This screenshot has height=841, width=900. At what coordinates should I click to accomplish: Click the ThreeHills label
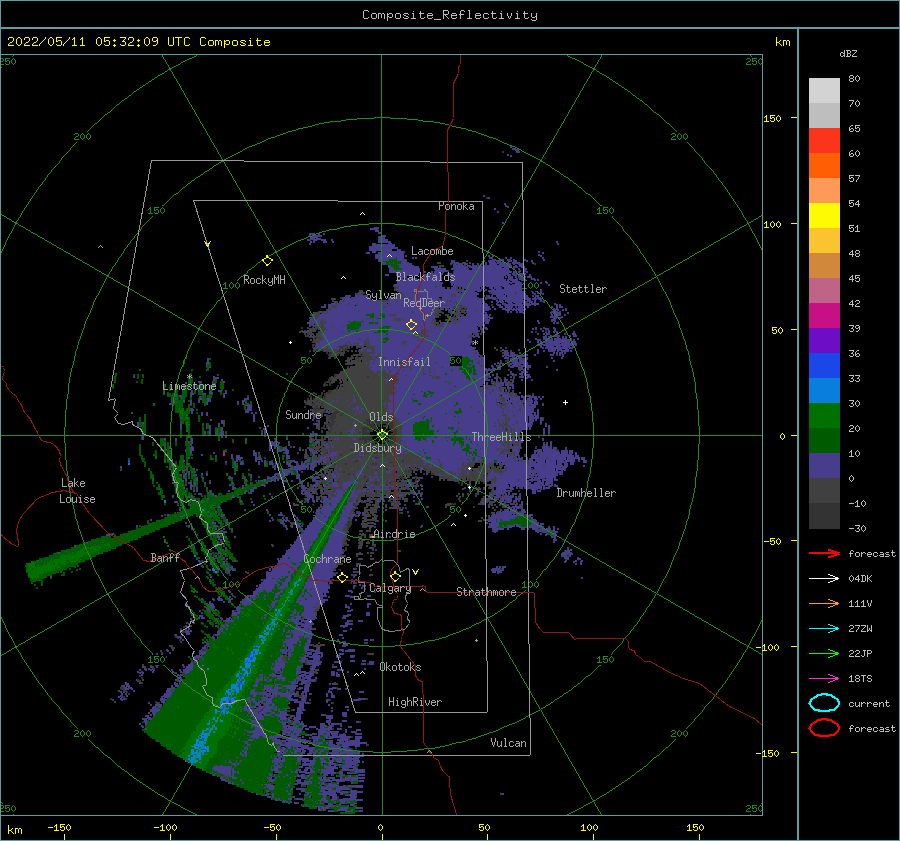tap(502, 437)
